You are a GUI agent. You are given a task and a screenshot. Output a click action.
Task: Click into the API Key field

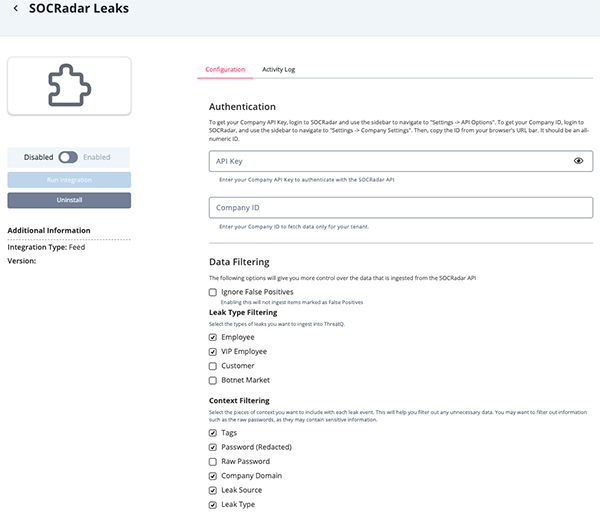[390, 161]
